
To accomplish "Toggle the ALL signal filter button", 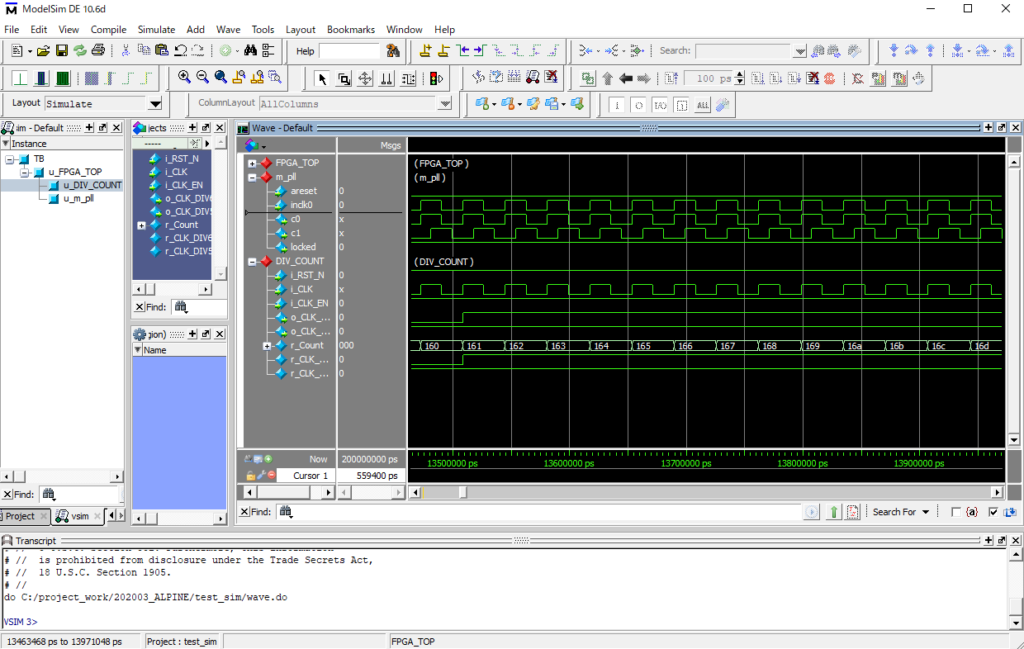I will (702, 104).
